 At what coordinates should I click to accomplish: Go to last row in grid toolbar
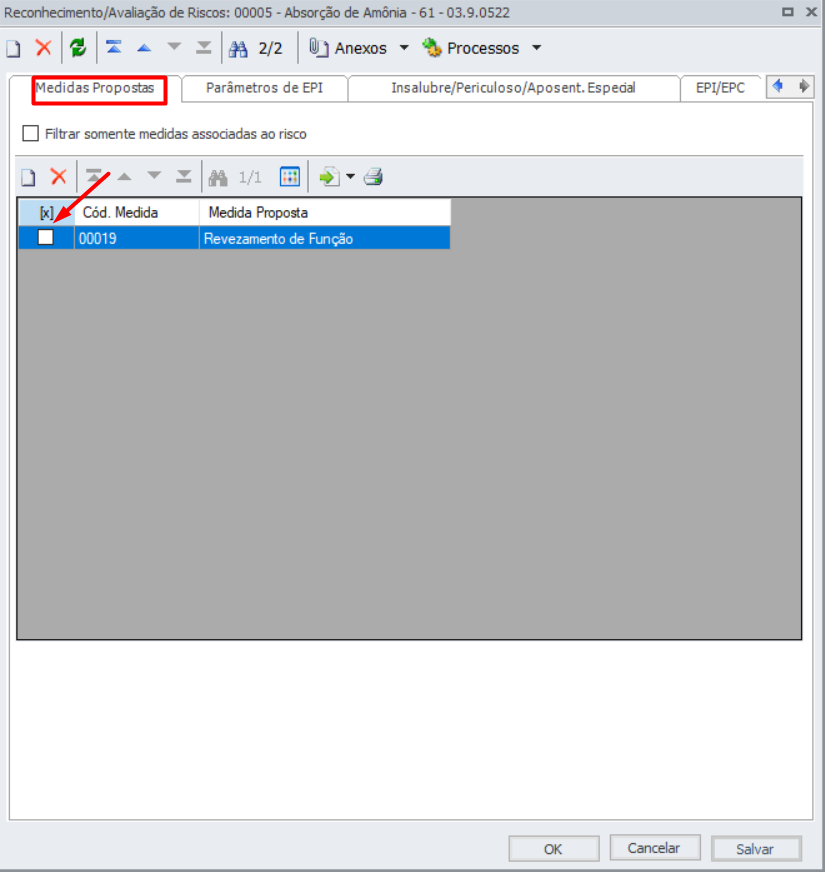tap(184, 177)
